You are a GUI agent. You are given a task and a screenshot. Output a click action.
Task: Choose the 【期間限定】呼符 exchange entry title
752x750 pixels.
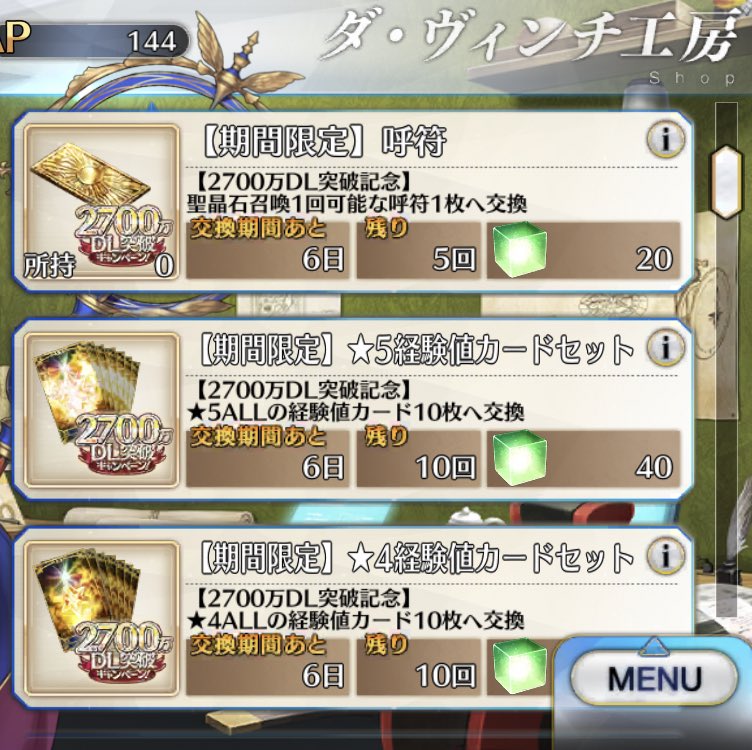click(x=321, y=141)
